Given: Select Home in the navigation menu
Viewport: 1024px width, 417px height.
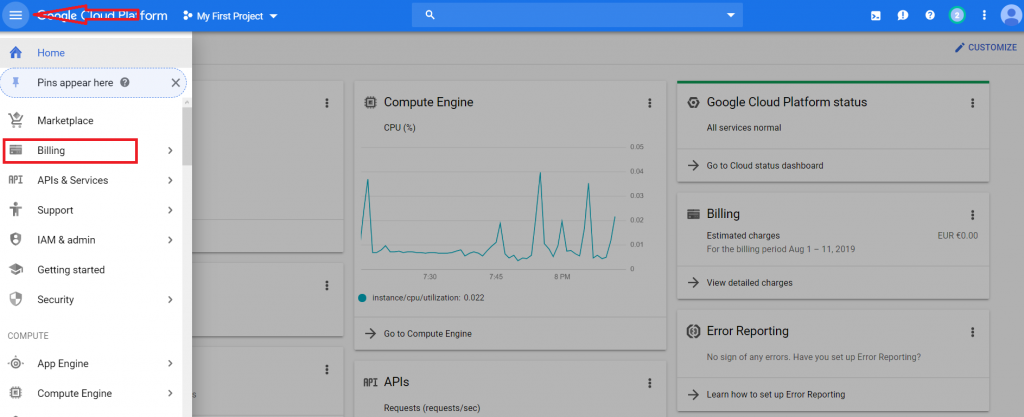Looking at the screenshot, I should (x=96, y=53).
